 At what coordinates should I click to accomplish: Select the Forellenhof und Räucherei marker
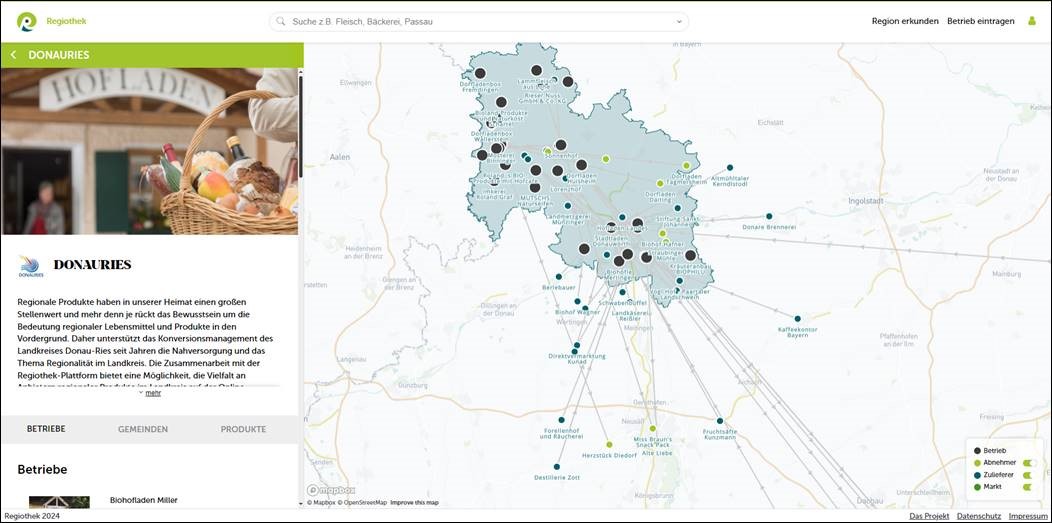pyautogui.click(x=562, y=419)
